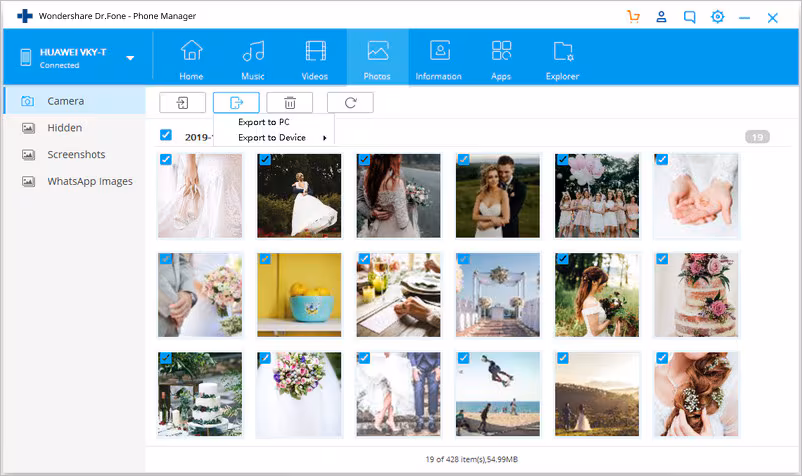
Task: Switch to the Explorer tab
Action: tap(563, 60)
